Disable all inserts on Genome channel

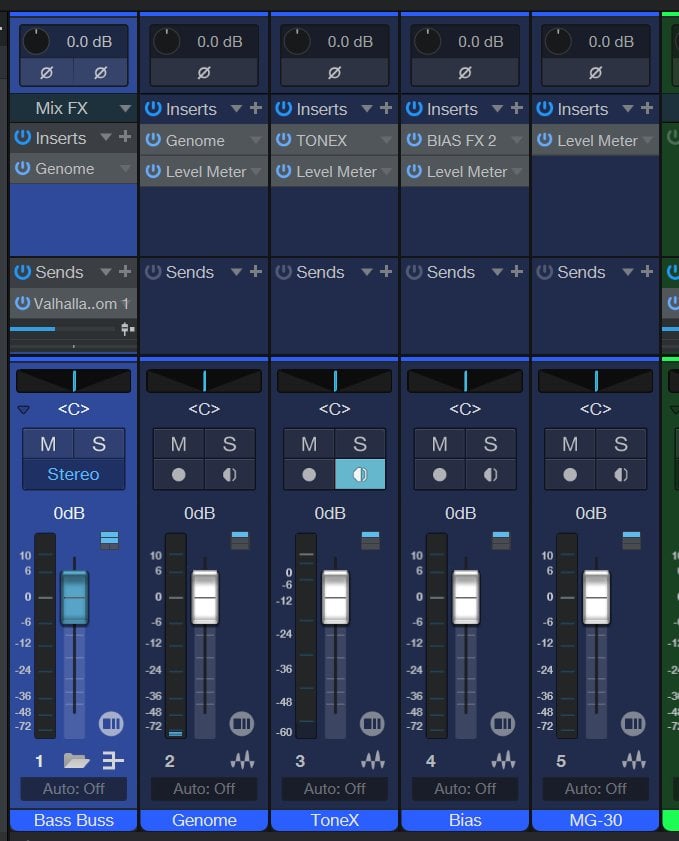153,109
